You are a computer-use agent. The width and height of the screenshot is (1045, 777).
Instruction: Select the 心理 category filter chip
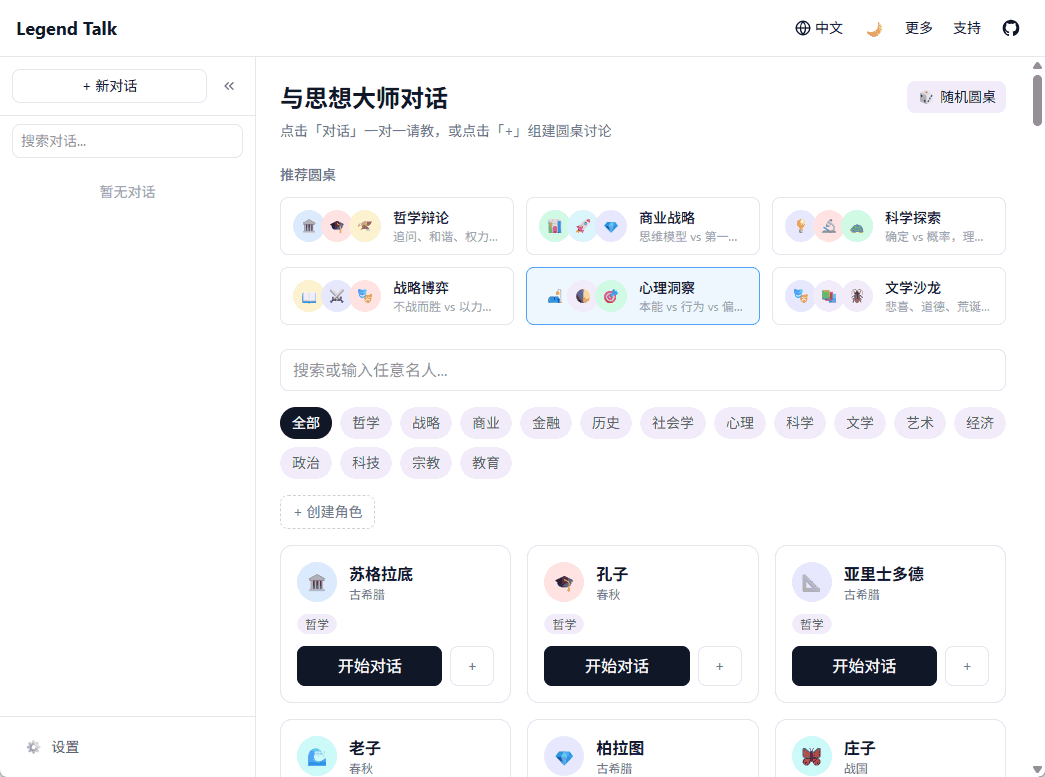pyautogui.click(x=740, y=423)
